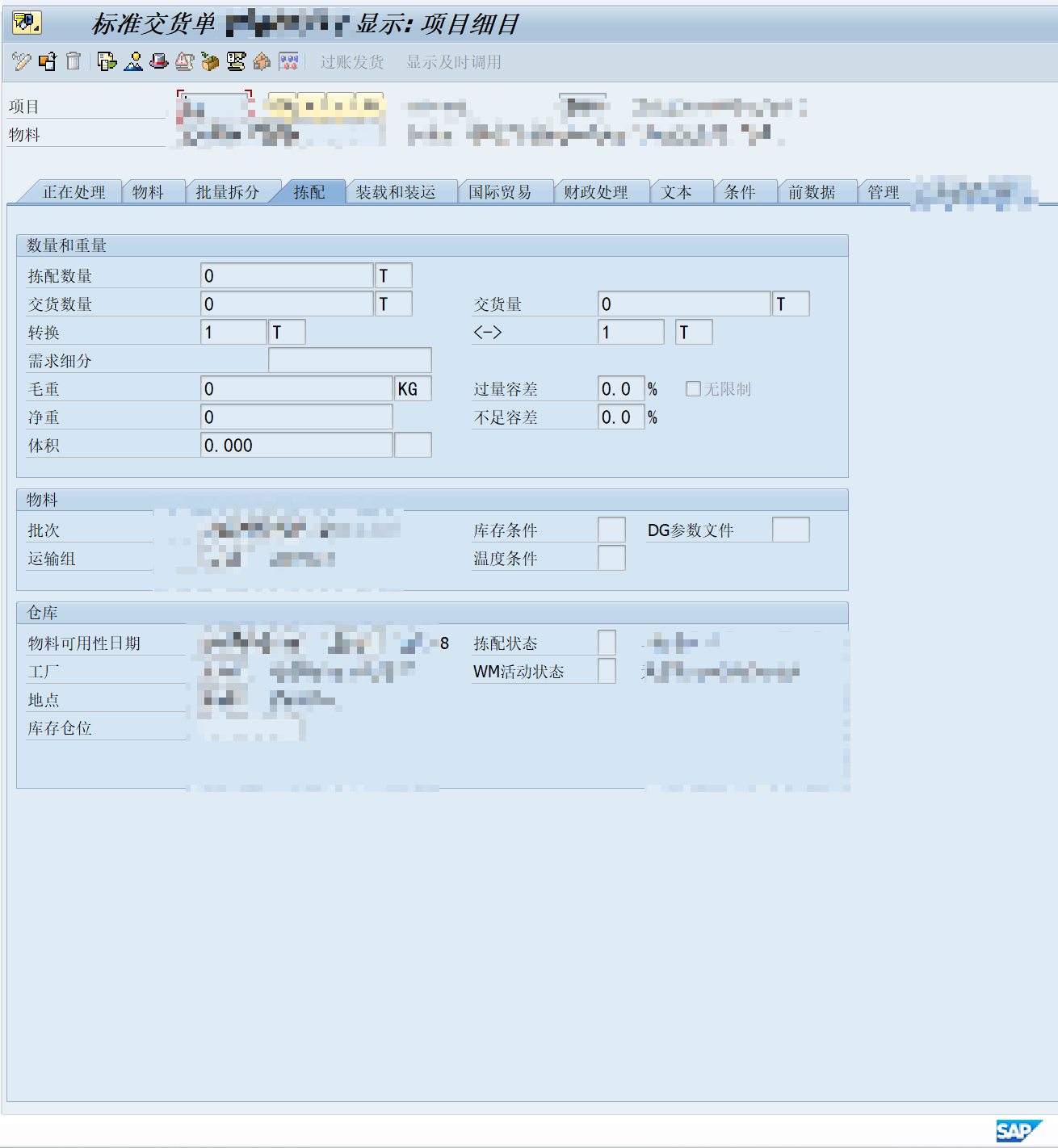Click the 体积 value field showing 0.000
The width and height of the screenshot is (1058, 1148).
pos(296,446)
